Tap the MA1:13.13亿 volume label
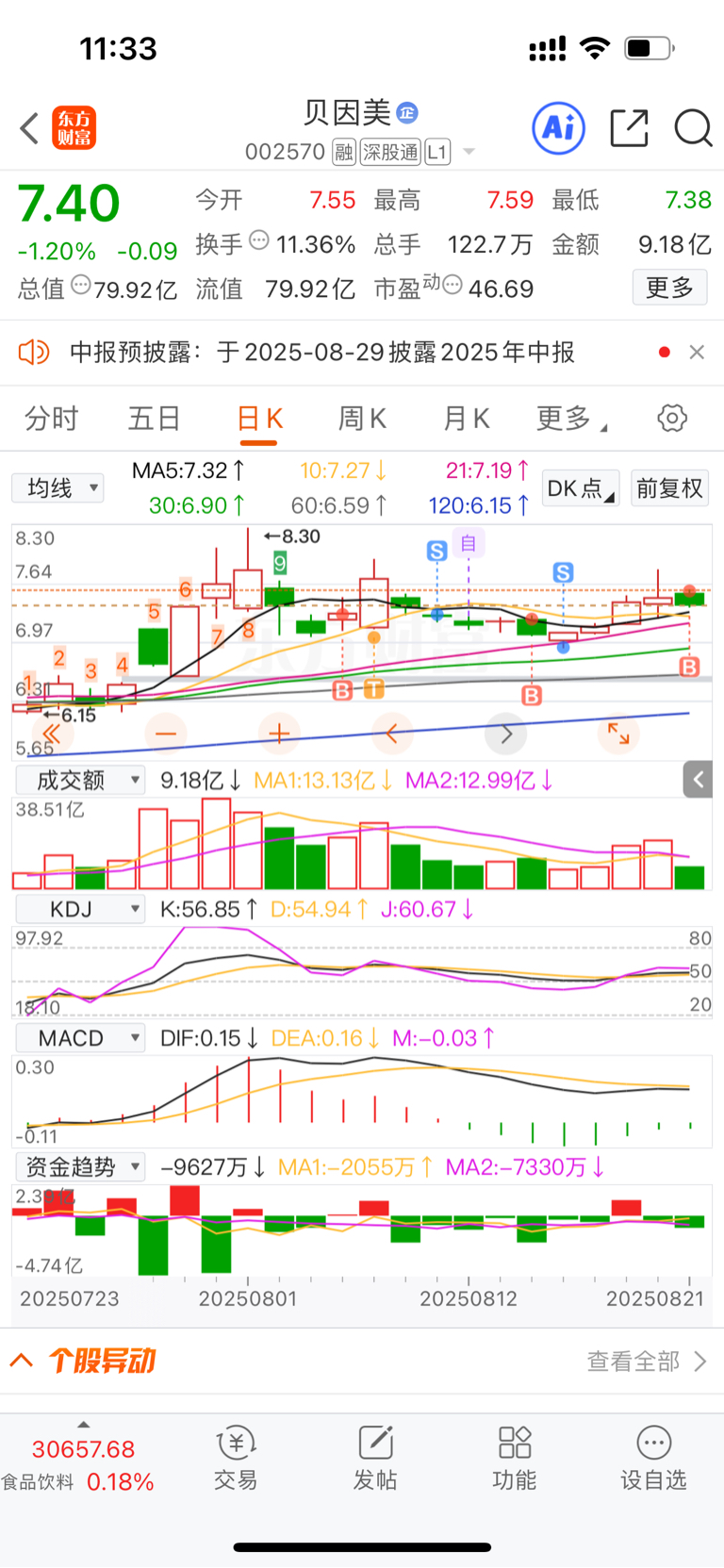 [x=323, y=780]
